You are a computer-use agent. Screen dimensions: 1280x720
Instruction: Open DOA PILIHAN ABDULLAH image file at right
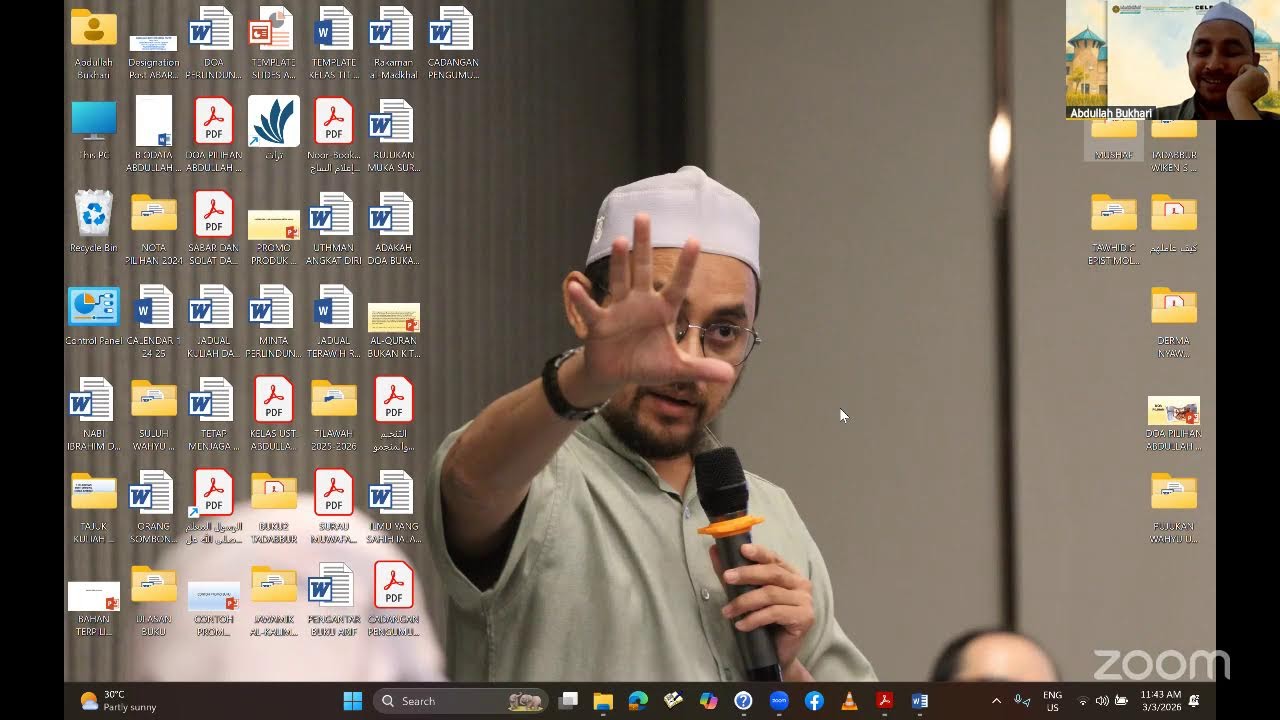[x=1174, y=424]
